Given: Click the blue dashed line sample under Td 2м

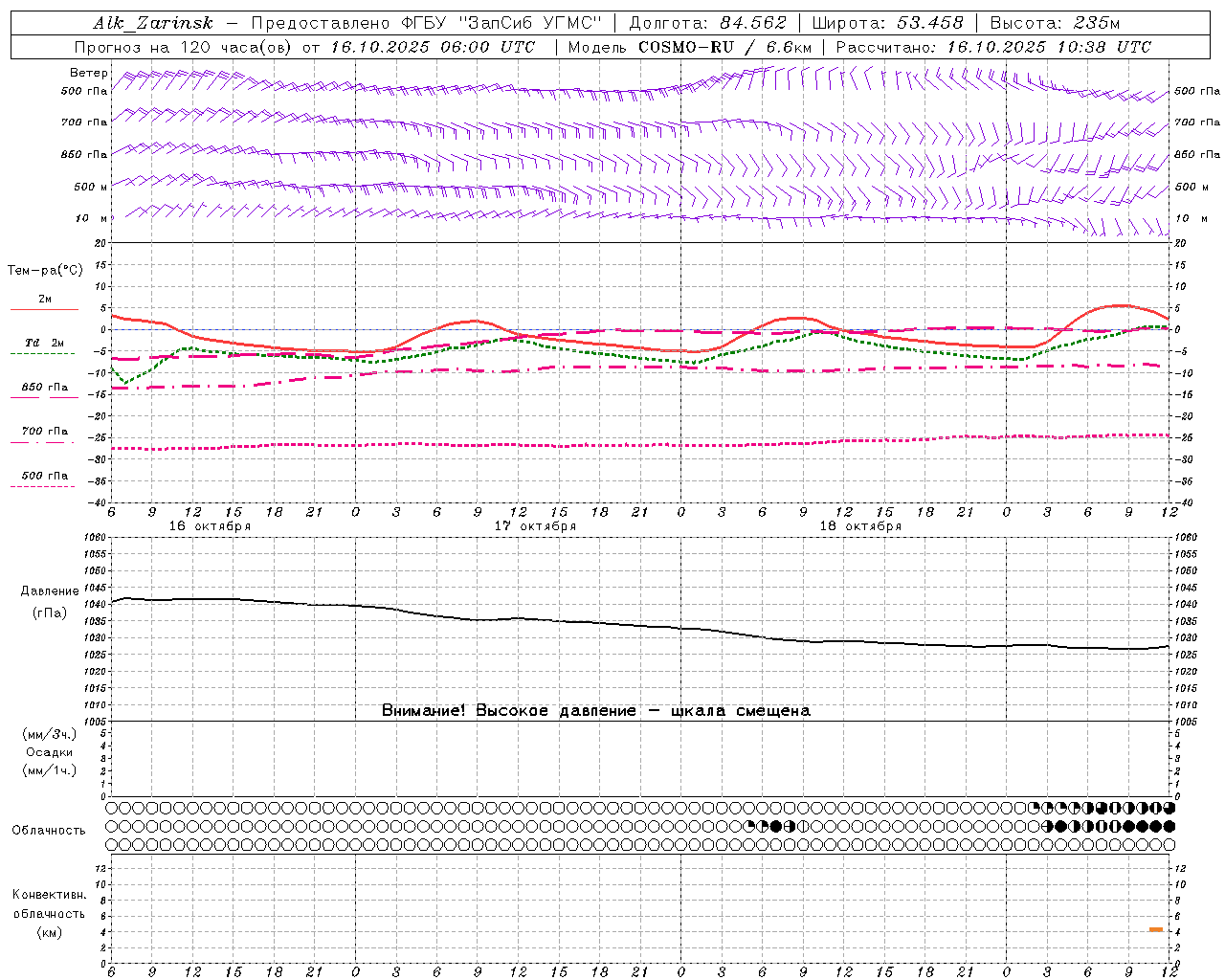Looking at the screenshot, I should pos(43,354).
